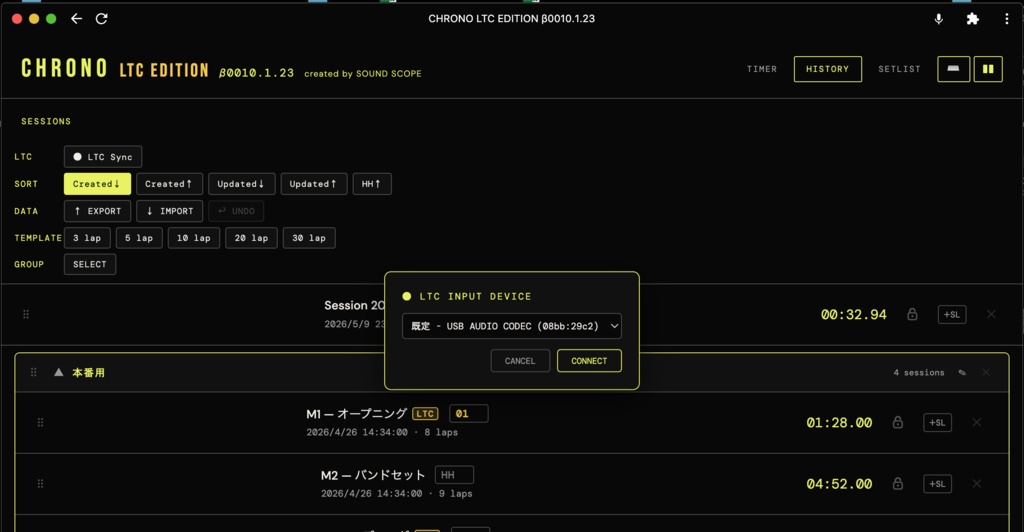Grab the drag handle of 本番用 group

pos(33,373)
